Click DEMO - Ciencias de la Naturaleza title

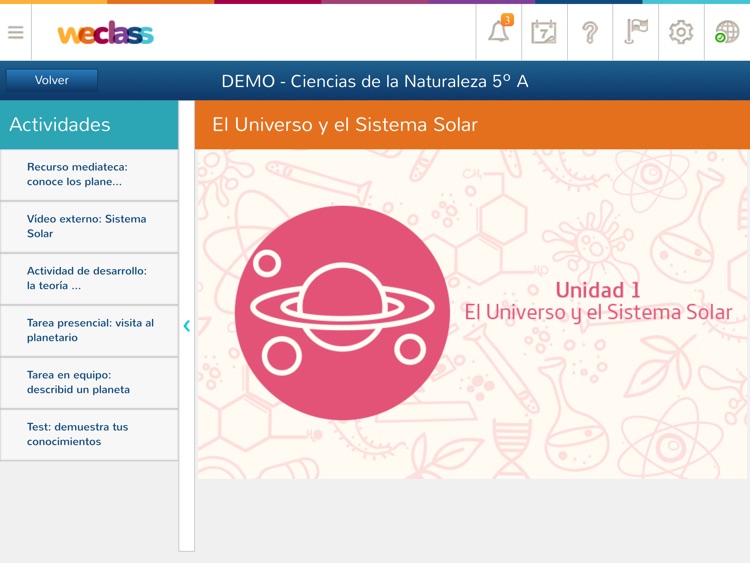point(375,81)
